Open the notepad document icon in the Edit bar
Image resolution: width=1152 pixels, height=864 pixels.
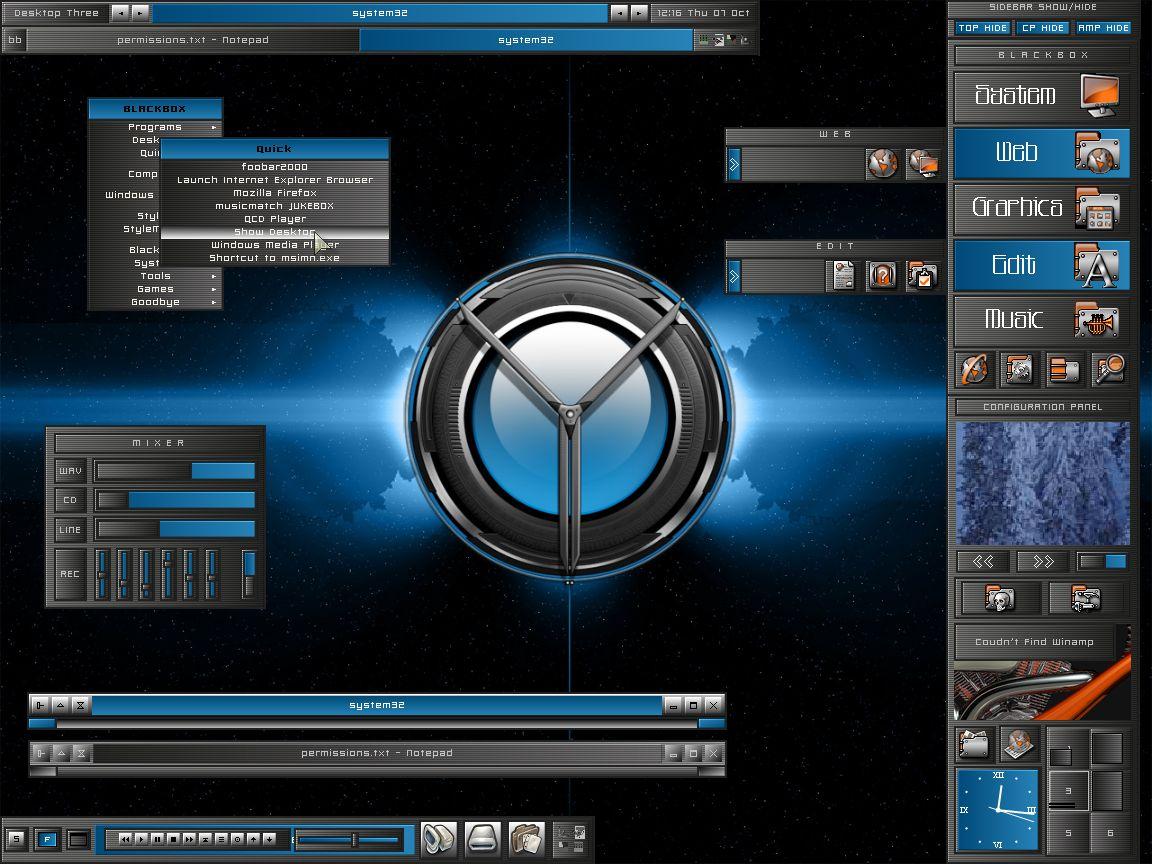(x=843, y=276)
